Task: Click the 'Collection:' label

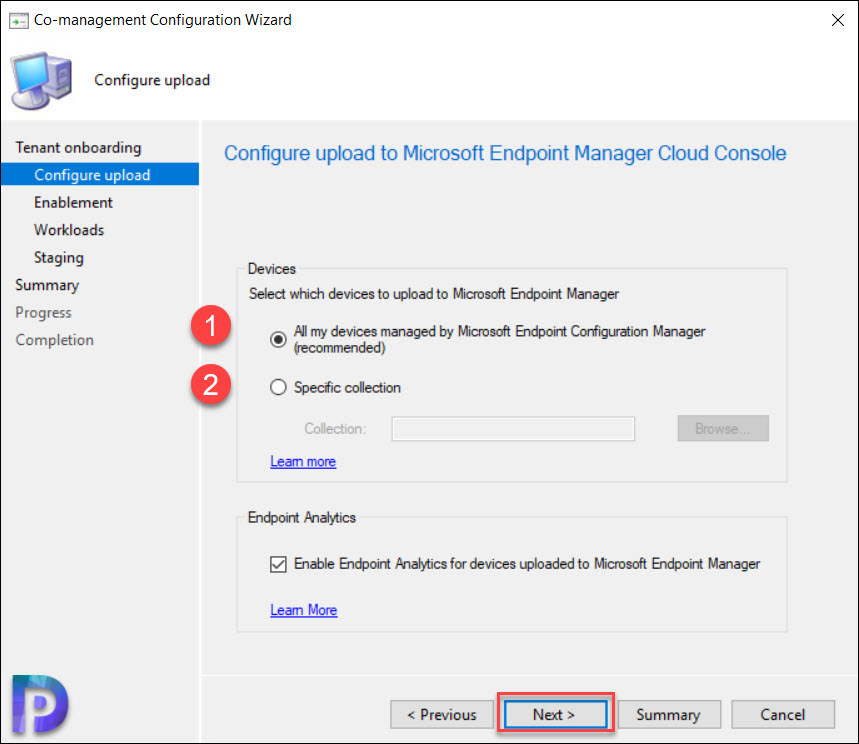Action: tap(335, 428)
